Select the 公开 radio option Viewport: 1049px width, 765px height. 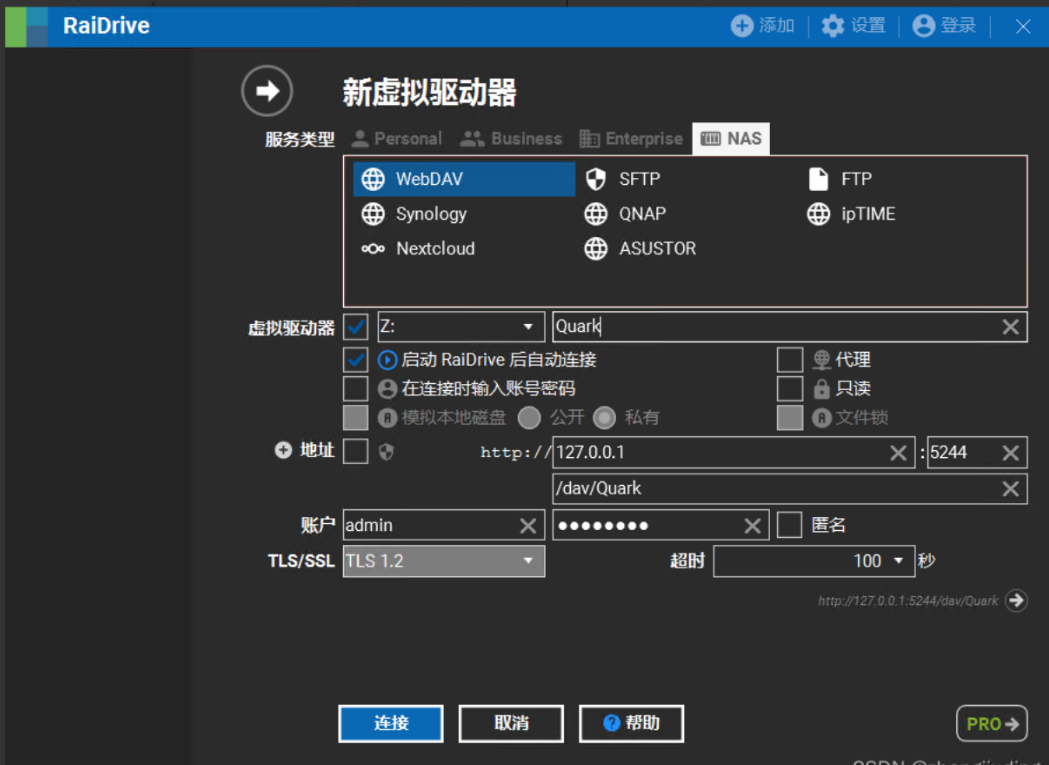point(529,418)
